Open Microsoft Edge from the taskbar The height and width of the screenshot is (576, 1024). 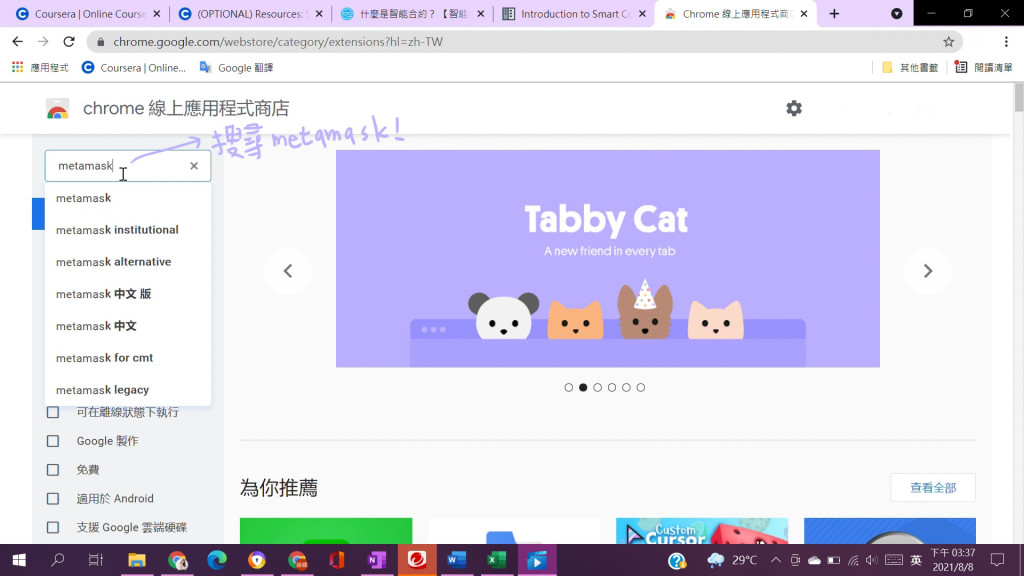coord(217,560)
